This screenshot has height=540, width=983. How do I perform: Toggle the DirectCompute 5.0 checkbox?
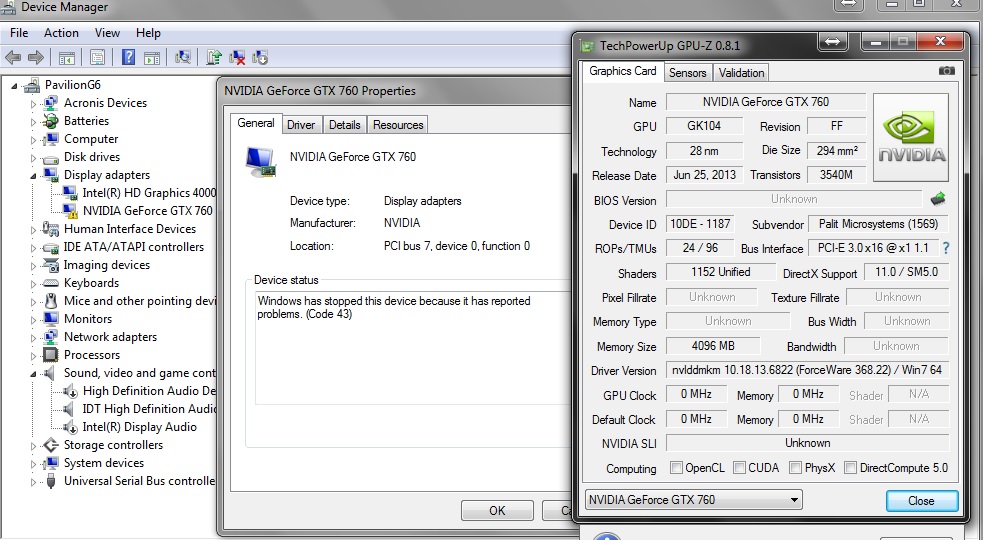[851, 468]
